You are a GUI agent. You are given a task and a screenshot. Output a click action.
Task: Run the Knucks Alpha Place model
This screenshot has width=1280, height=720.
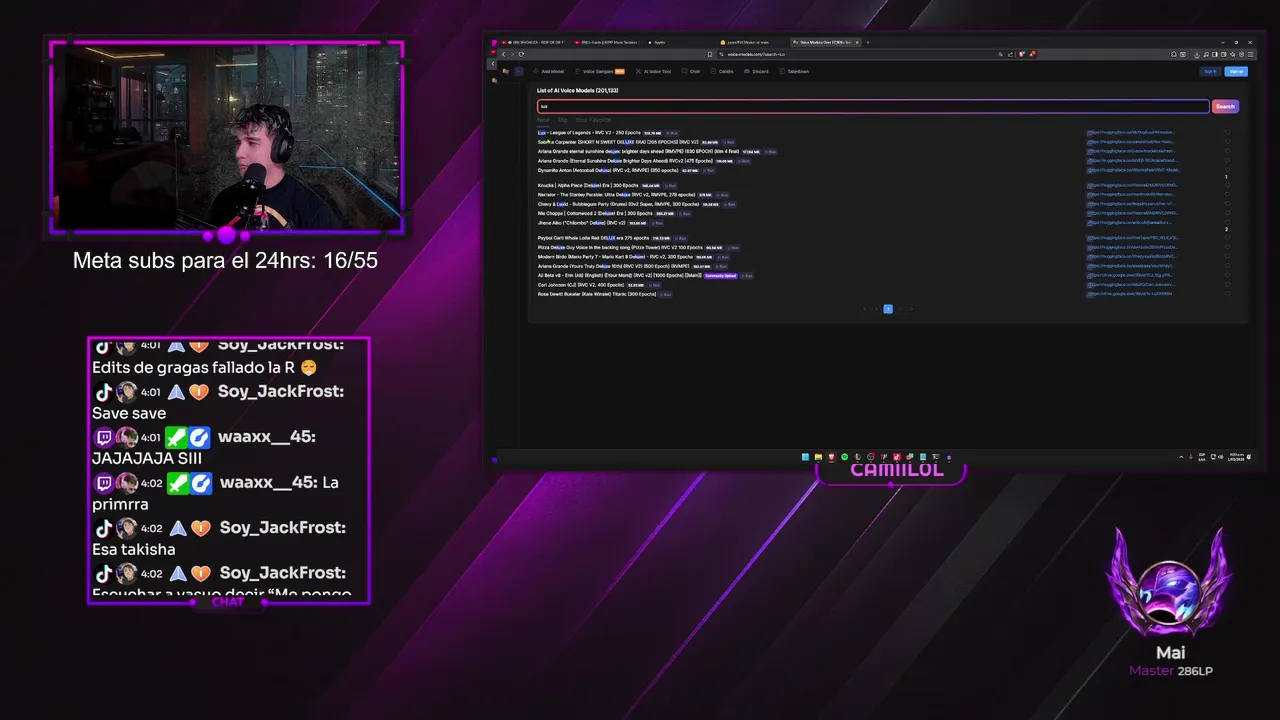[x=672, y=185]
